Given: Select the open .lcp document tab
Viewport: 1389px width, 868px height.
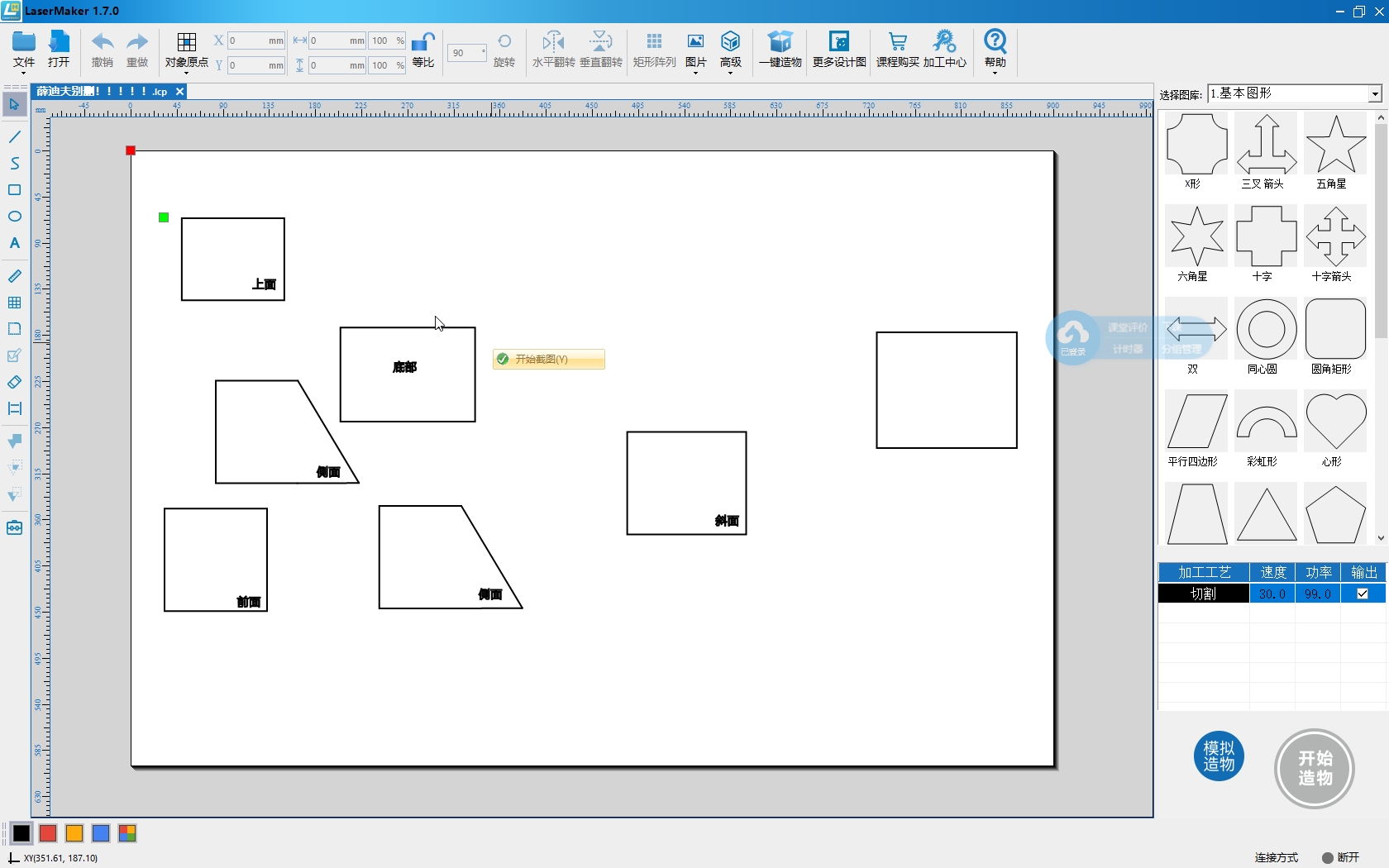Looking at the screenshot, I should [102, 92].
